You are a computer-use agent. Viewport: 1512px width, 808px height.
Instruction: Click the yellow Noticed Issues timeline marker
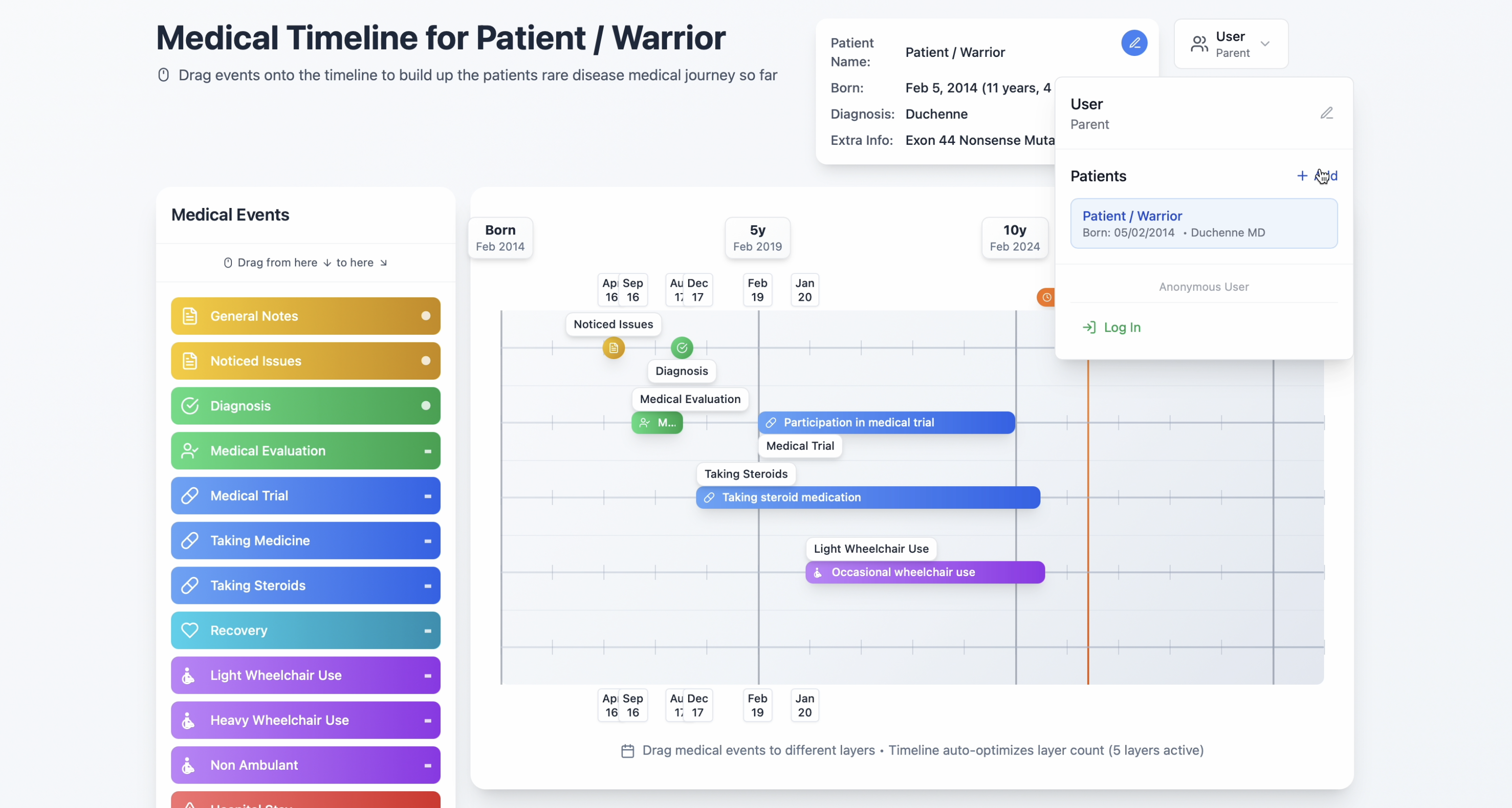[x=614, y=348]
